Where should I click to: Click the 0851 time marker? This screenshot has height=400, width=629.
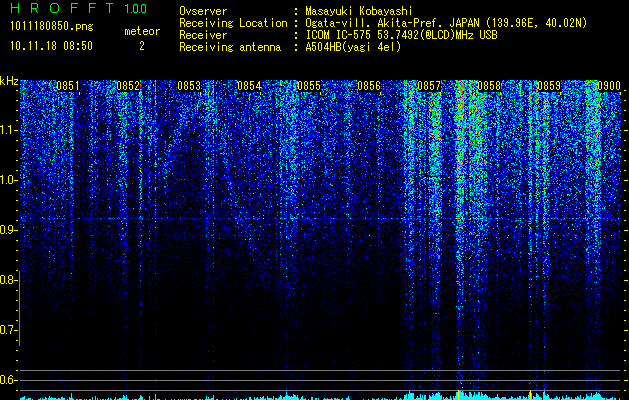[68, 86]
